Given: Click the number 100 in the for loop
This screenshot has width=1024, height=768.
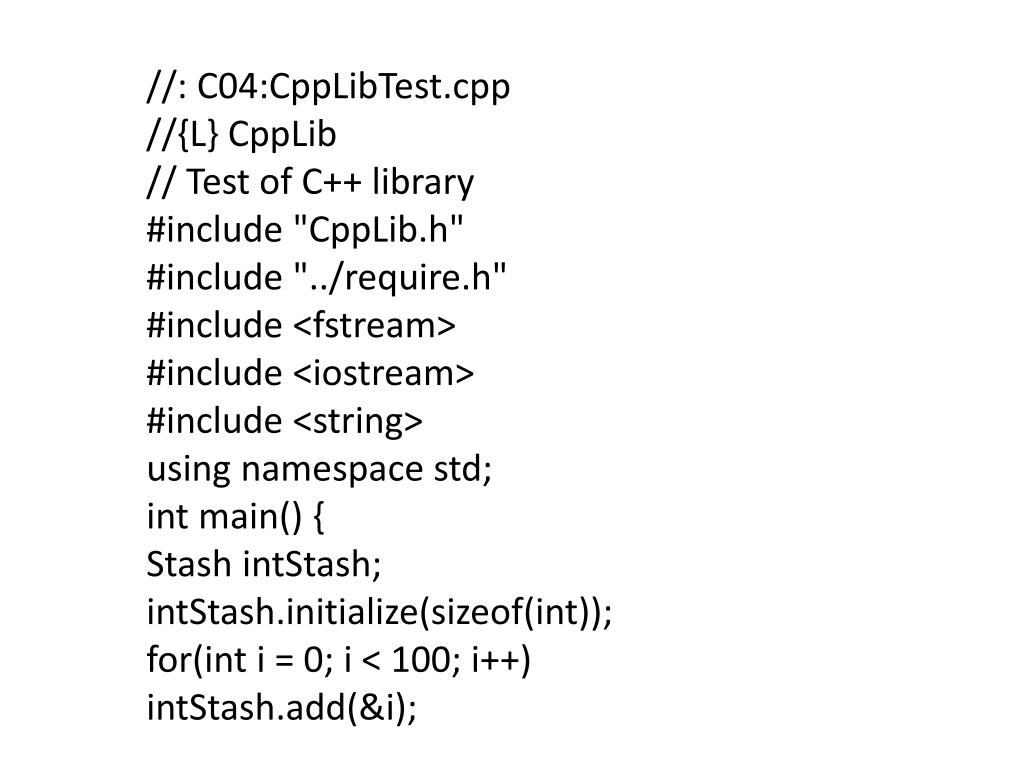Looking at the screenshot, I should point(421,660).
